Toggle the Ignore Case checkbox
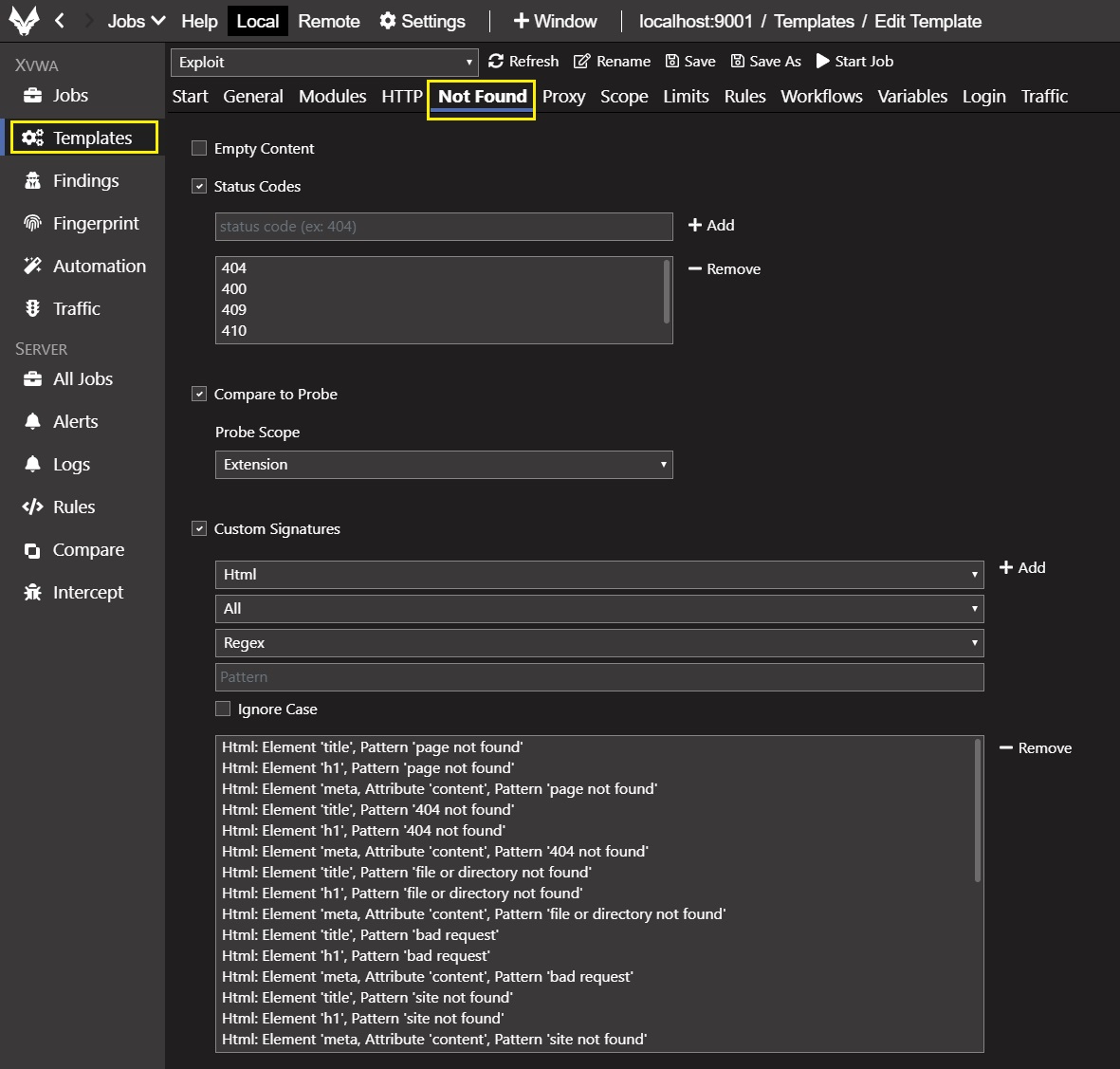This screenshot has width=1120, height=1069. pos(223,709)
